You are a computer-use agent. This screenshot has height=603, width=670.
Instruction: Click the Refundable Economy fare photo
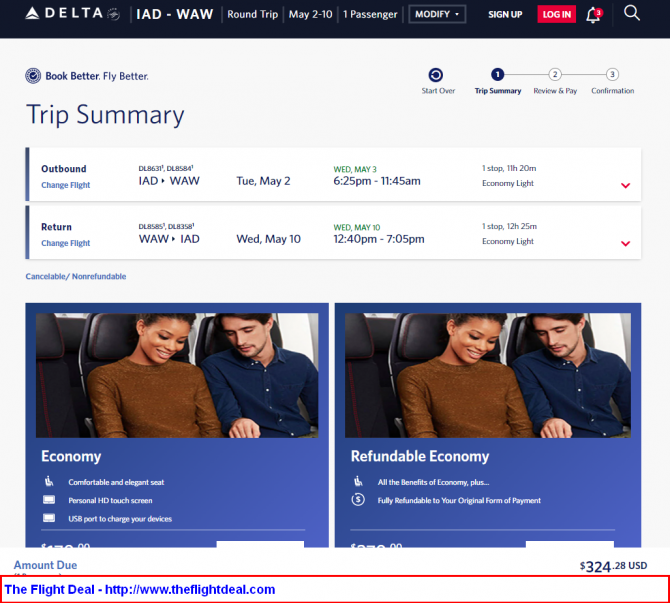[x=488, y=375]
